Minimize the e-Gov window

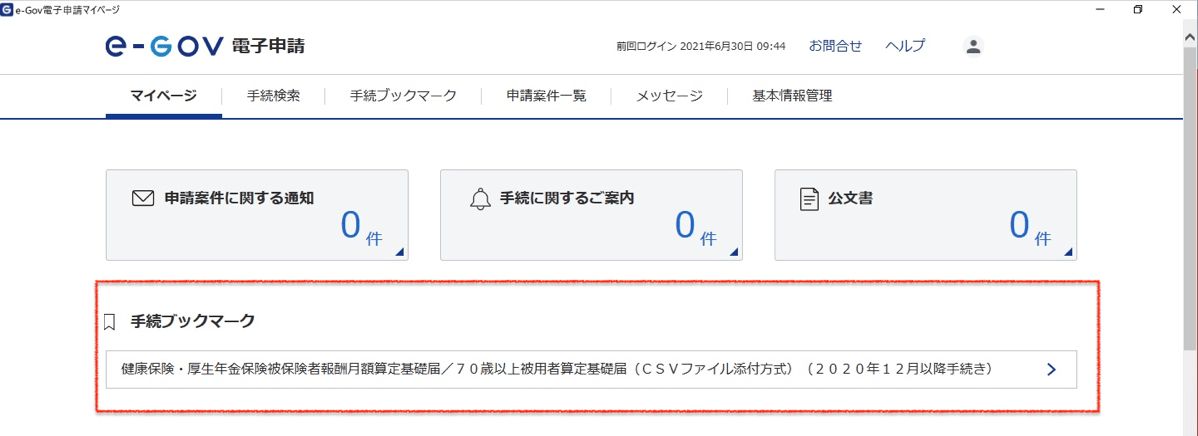(1099, 9)
